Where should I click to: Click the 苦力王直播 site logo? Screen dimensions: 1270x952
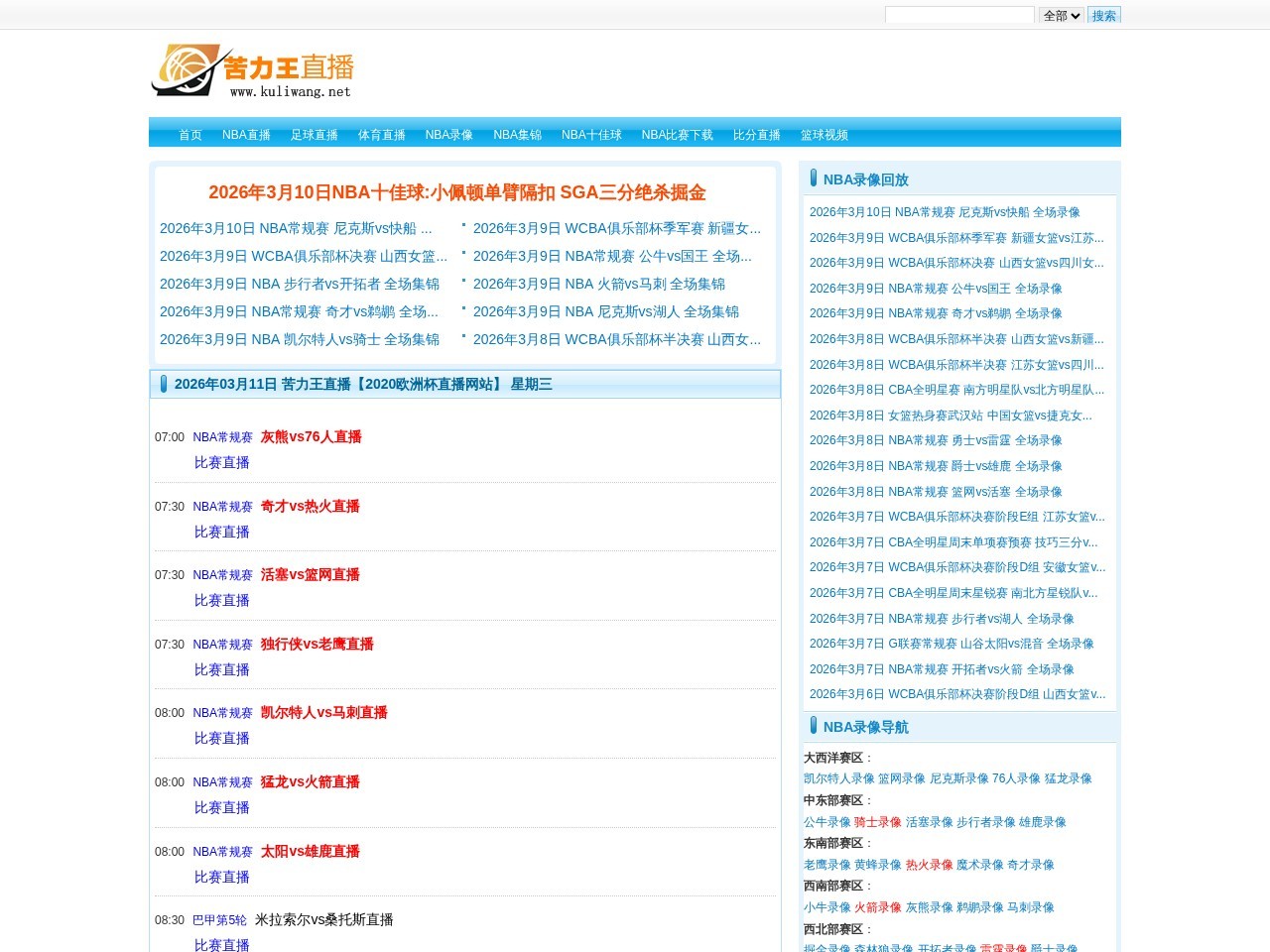tap(253, 71)
